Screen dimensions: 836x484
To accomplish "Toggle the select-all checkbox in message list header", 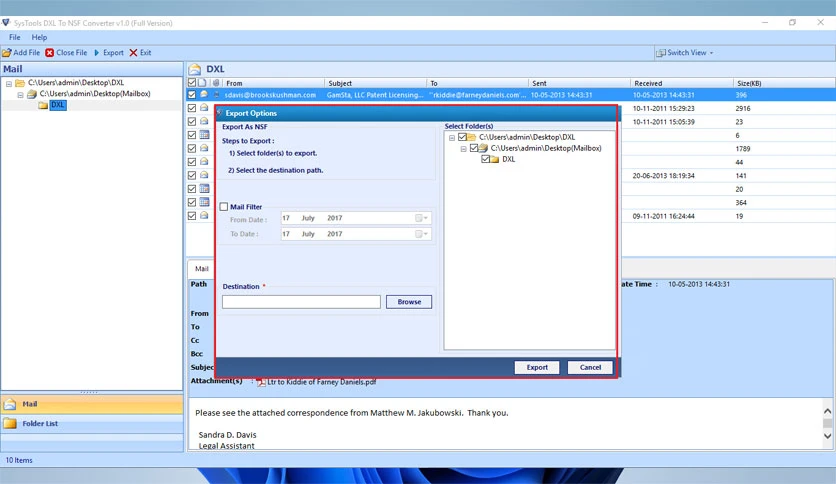I will (x=192, y=83).
